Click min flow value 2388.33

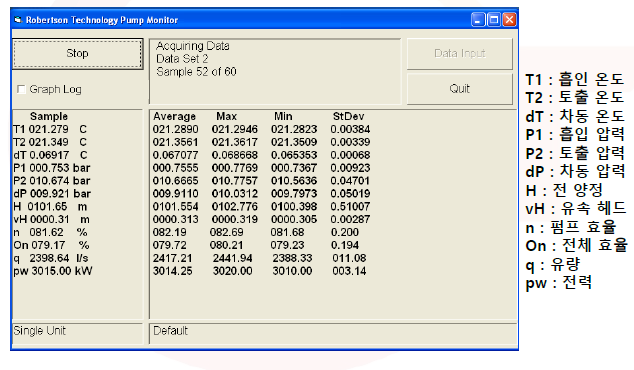[292, 259]
